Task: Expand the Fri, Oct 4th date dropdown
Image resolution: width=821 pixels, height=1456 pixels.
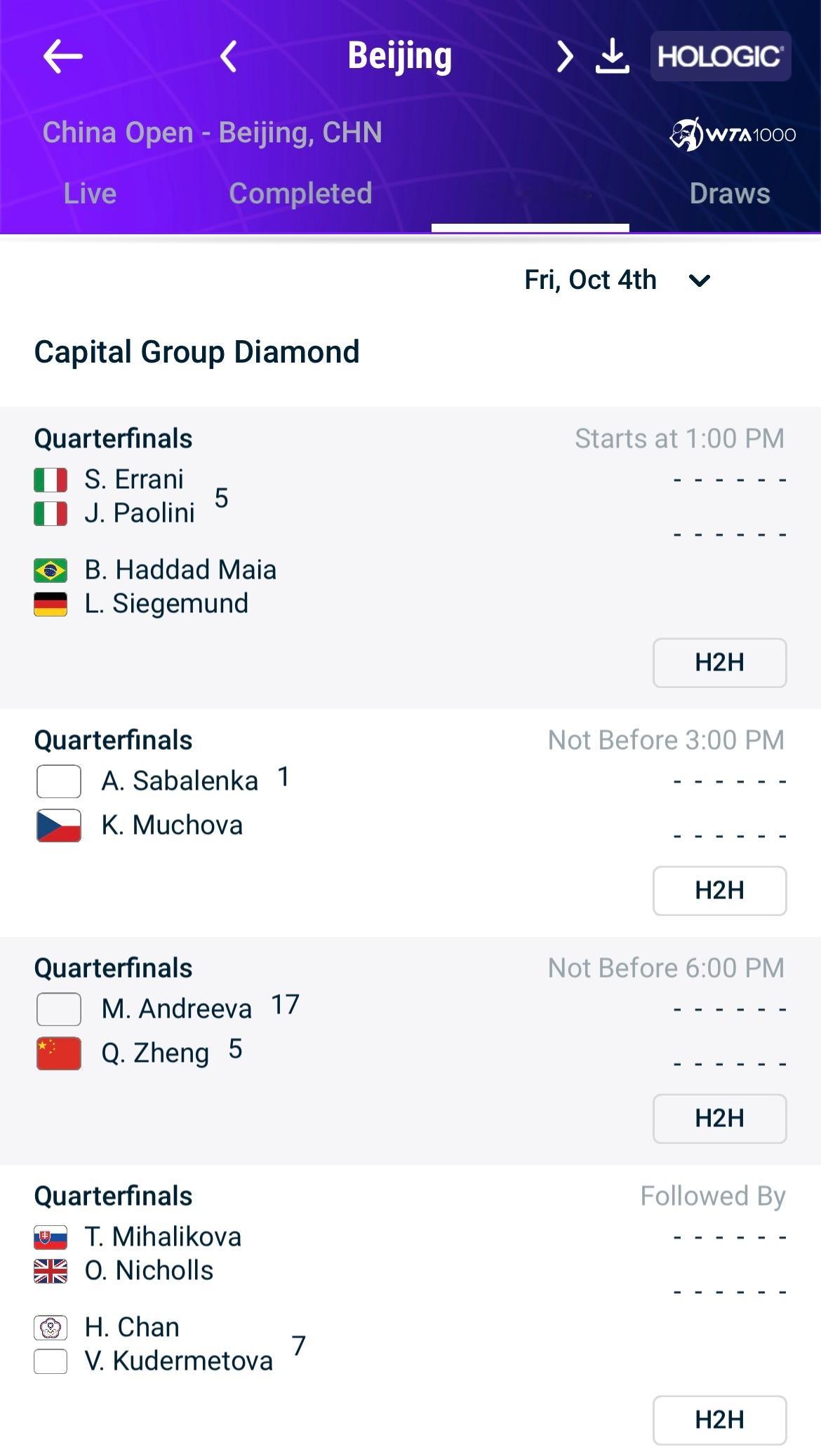Action: (x=591, y=280)
